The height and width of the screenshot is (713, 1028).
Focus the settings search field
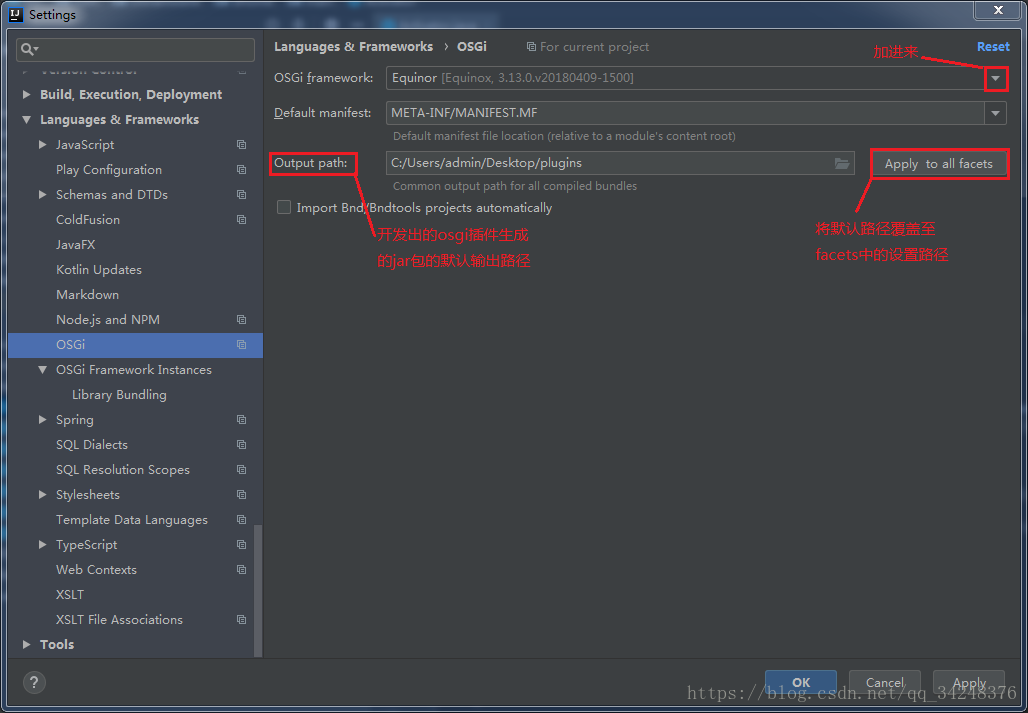coord(135,50)
